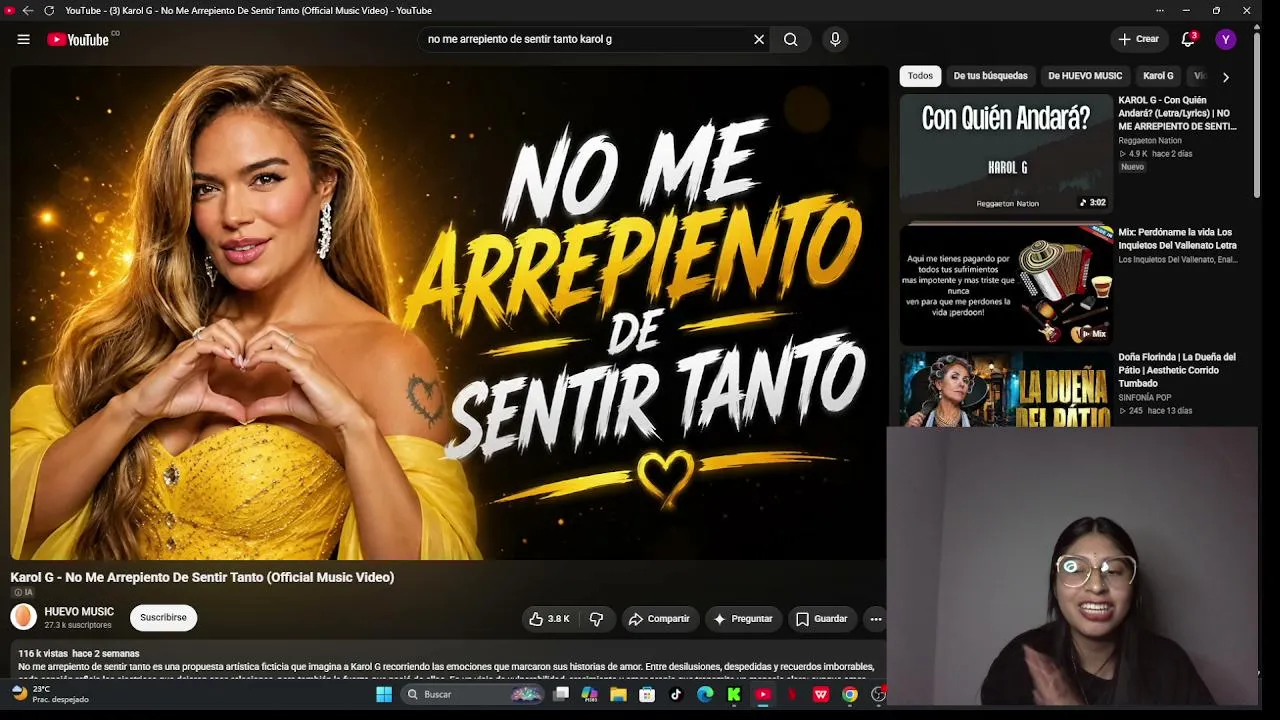Screen dimensions: 1280x720
Task: Open the notifications bell
Action: coord(1188,39)
